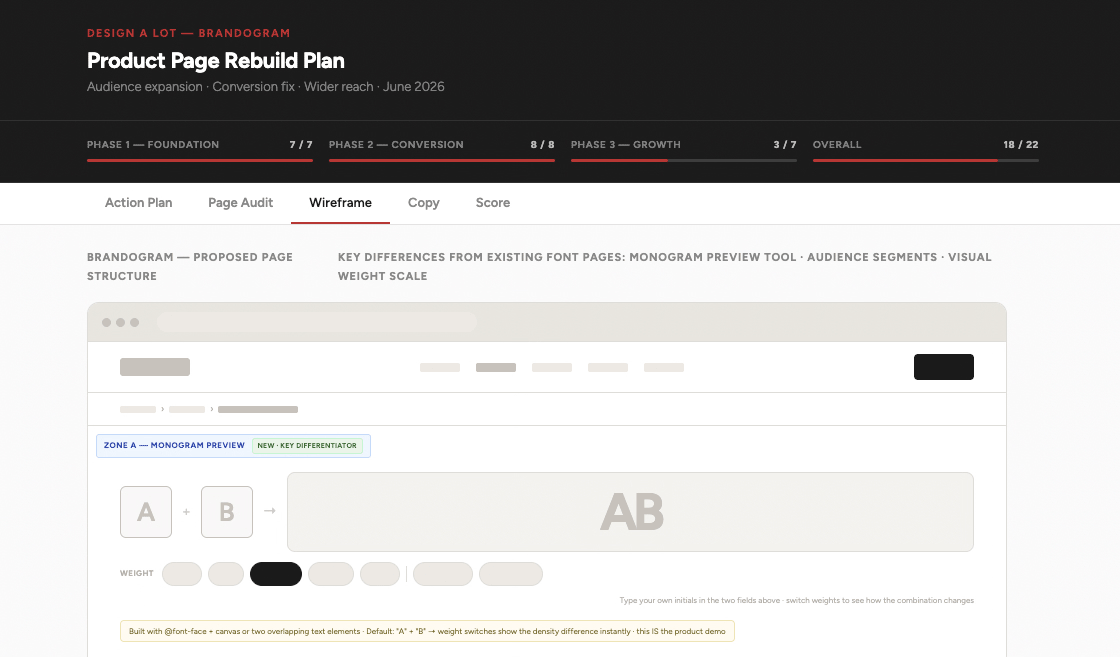
Task: Click the WEIGHT label
Action: coord(136,573)
